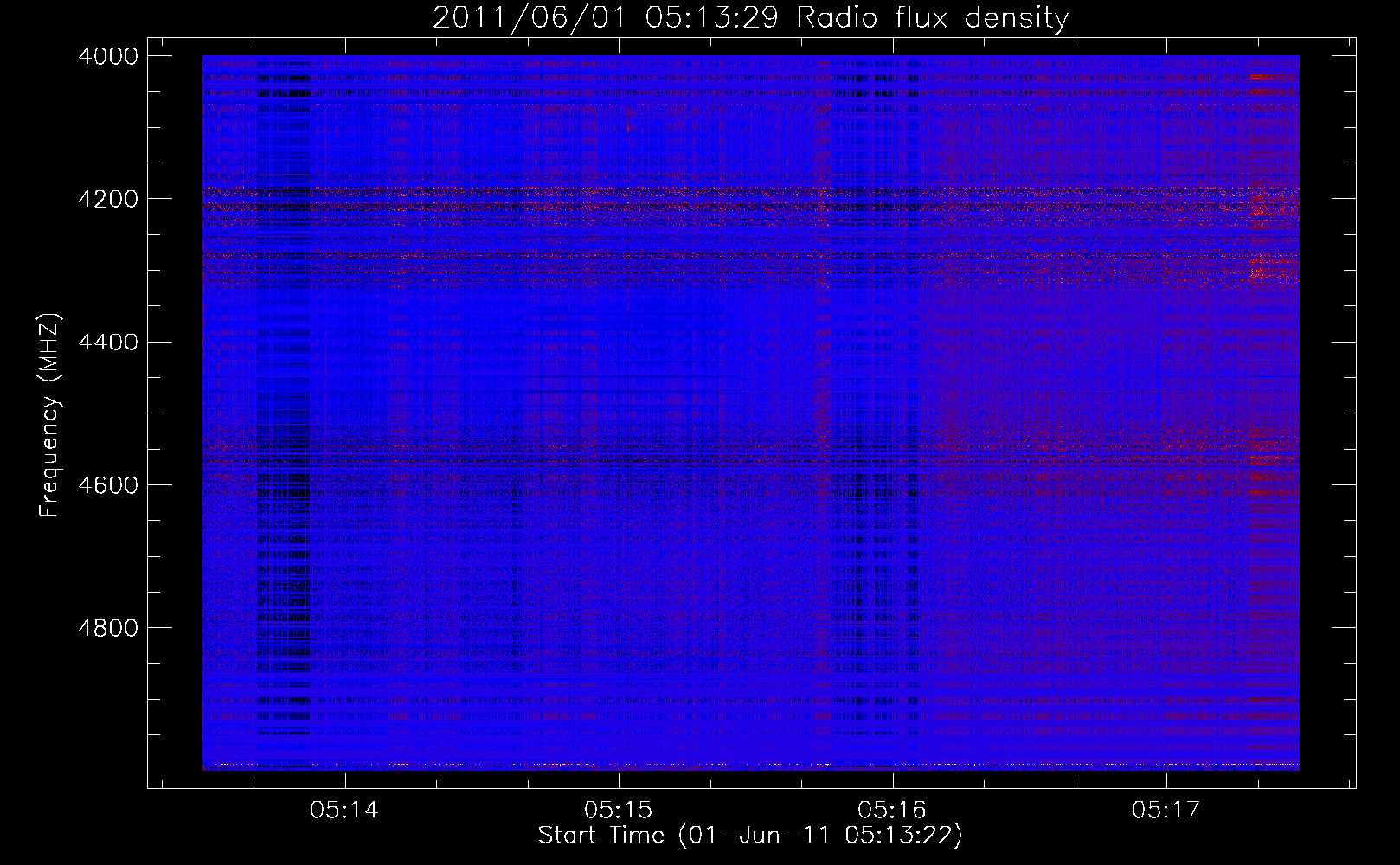This screenshot has height=865, width=1400.
Task: Click the 05:17 time axis label
Action: click(x=1166, y=810)
